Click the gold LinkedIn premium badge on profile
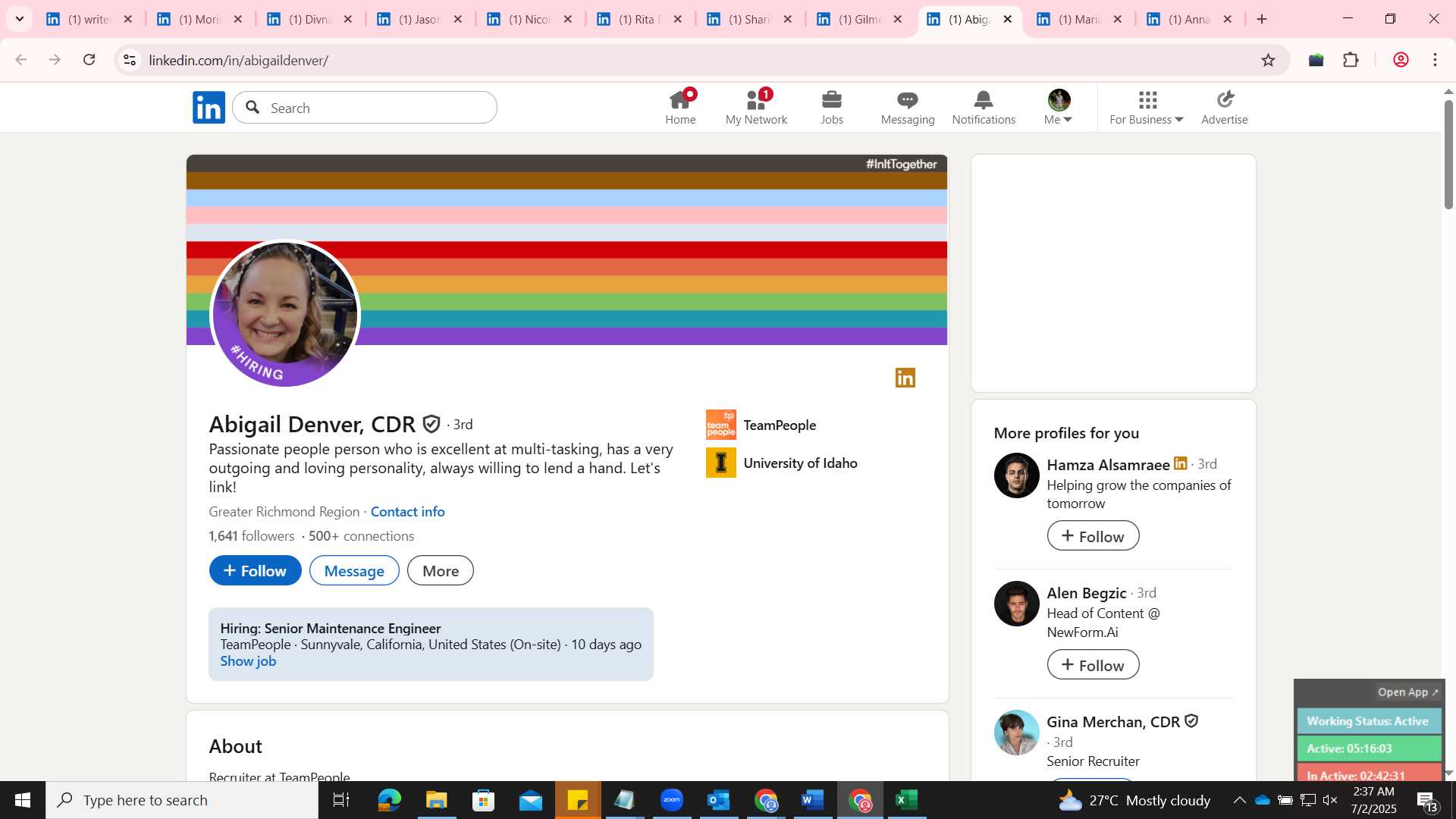 coord(905,378)
